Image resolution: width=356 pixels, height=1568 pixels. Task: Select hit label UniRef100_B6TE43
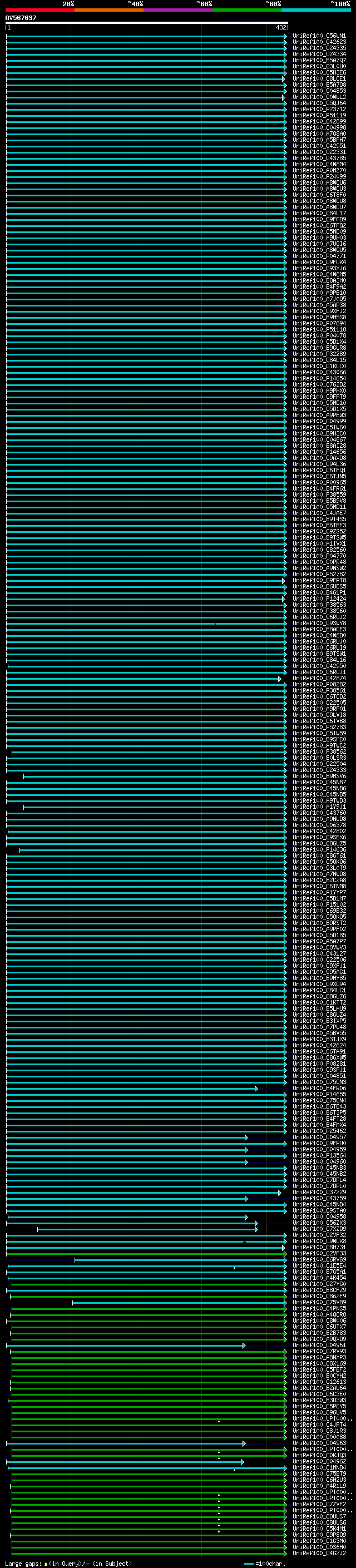pos(319,1106)
